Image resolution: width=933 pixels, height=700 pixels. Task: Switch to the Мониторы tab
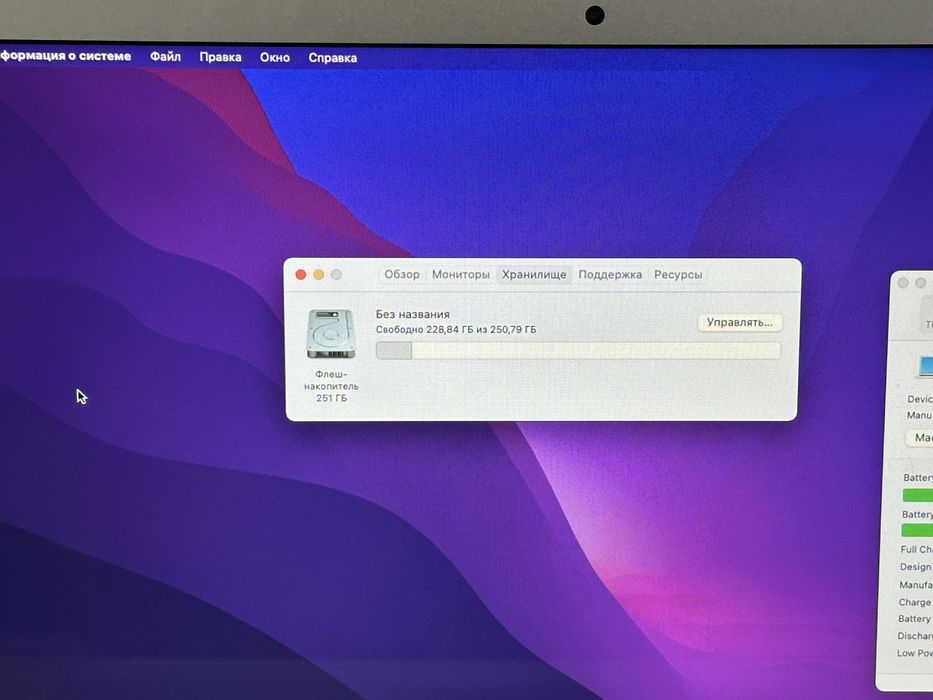pyautogui.click(x=461, y=274)
